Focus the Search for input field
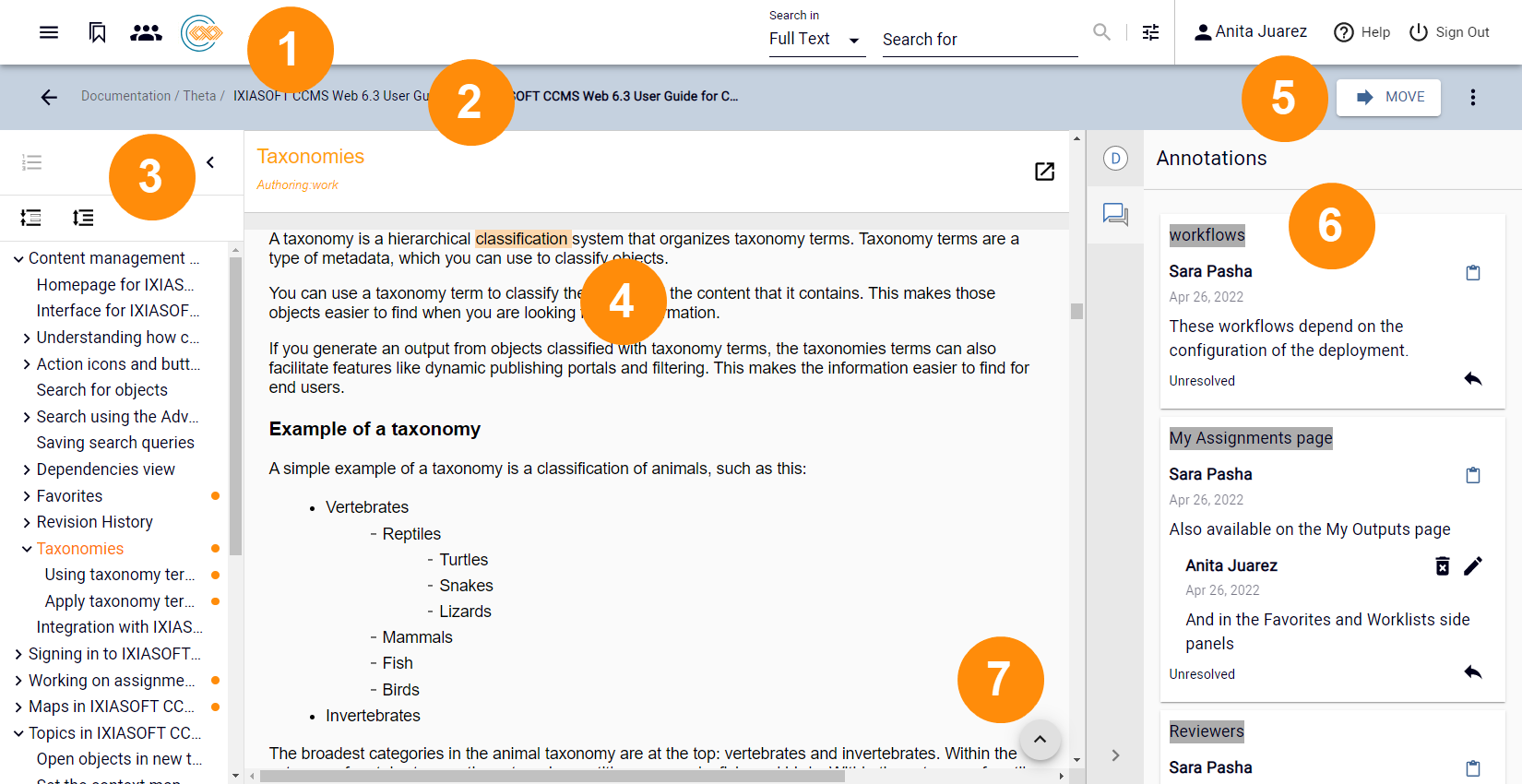This screenshot has width=1522, height=784. coord(980,40)
